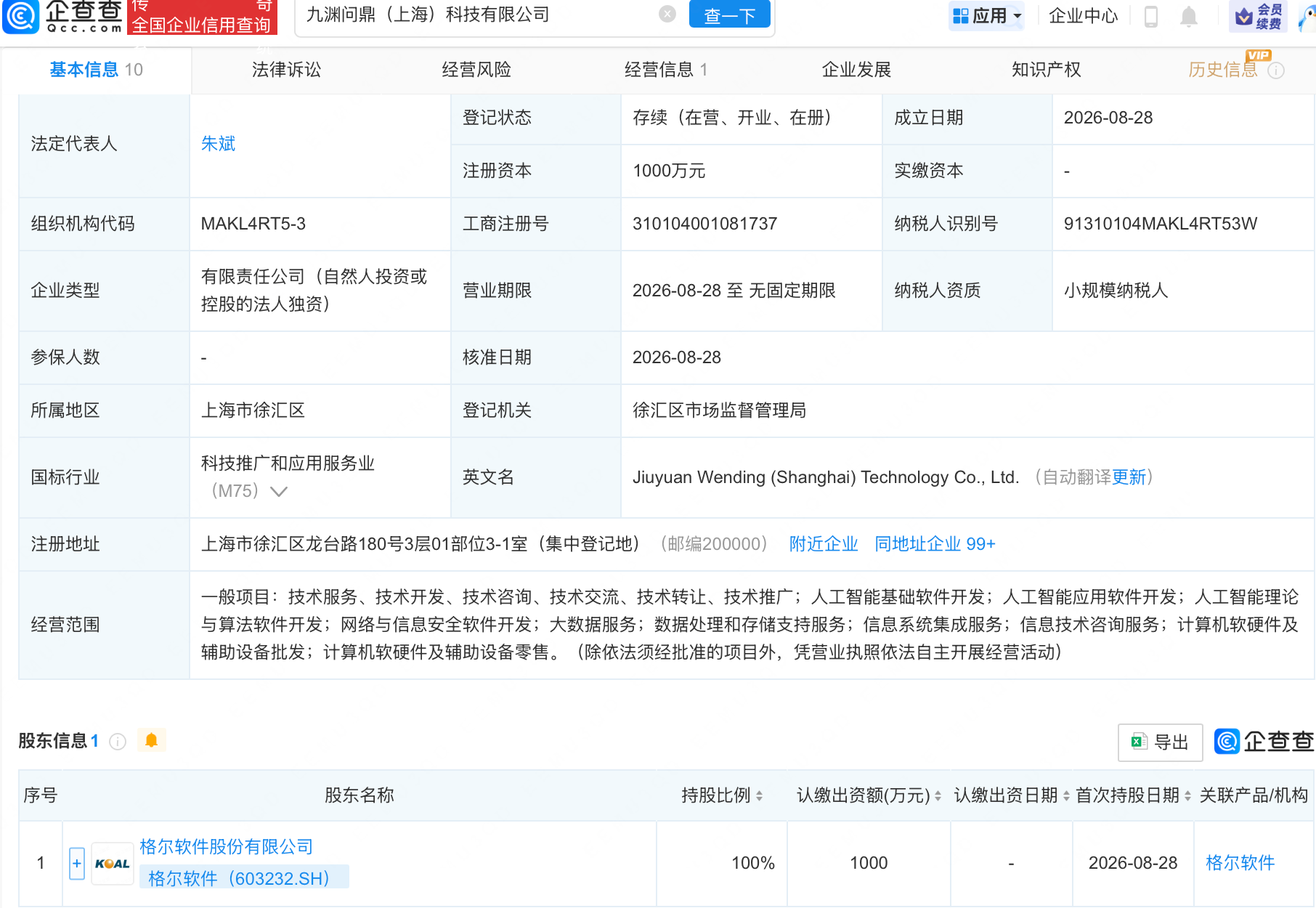
Task: Open legal representative 朱斌 link
Action: point(218,144)
